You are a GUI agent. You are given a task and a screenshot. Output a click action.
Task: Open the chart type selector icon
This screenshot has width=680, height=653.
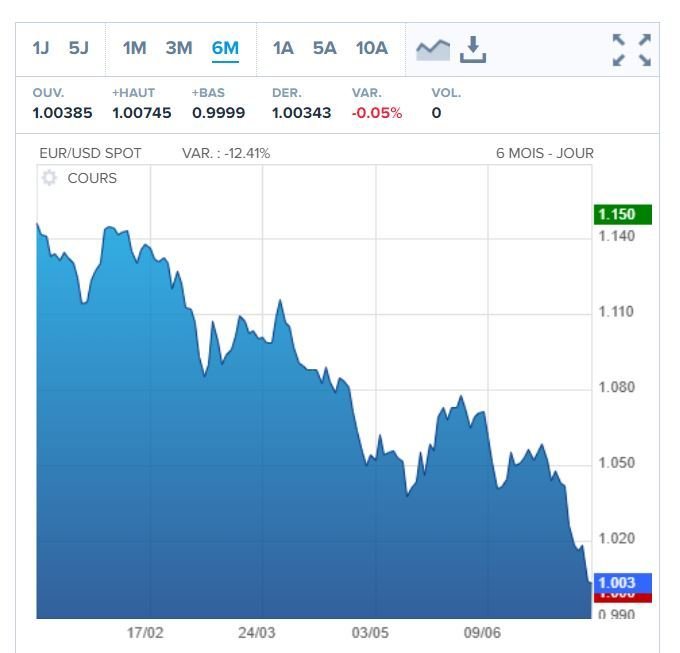[x=433, y=48]
